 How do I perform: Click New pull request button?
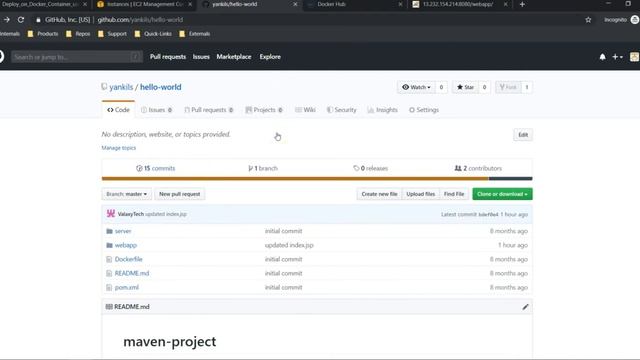pyautogui.click(x=180, y=194)
